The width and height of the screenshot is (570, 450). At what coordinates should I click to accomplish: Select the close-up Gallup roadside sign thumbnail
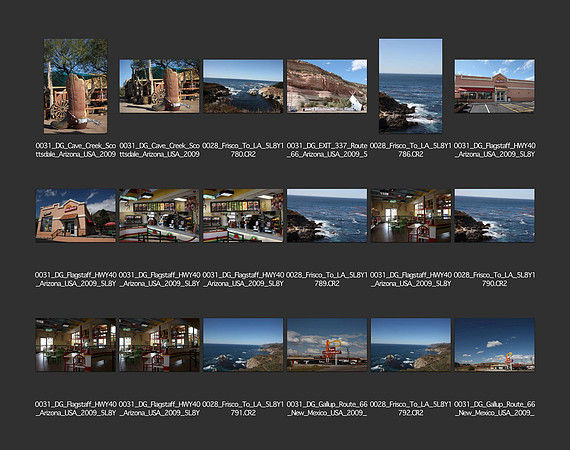tap(327, 345)
